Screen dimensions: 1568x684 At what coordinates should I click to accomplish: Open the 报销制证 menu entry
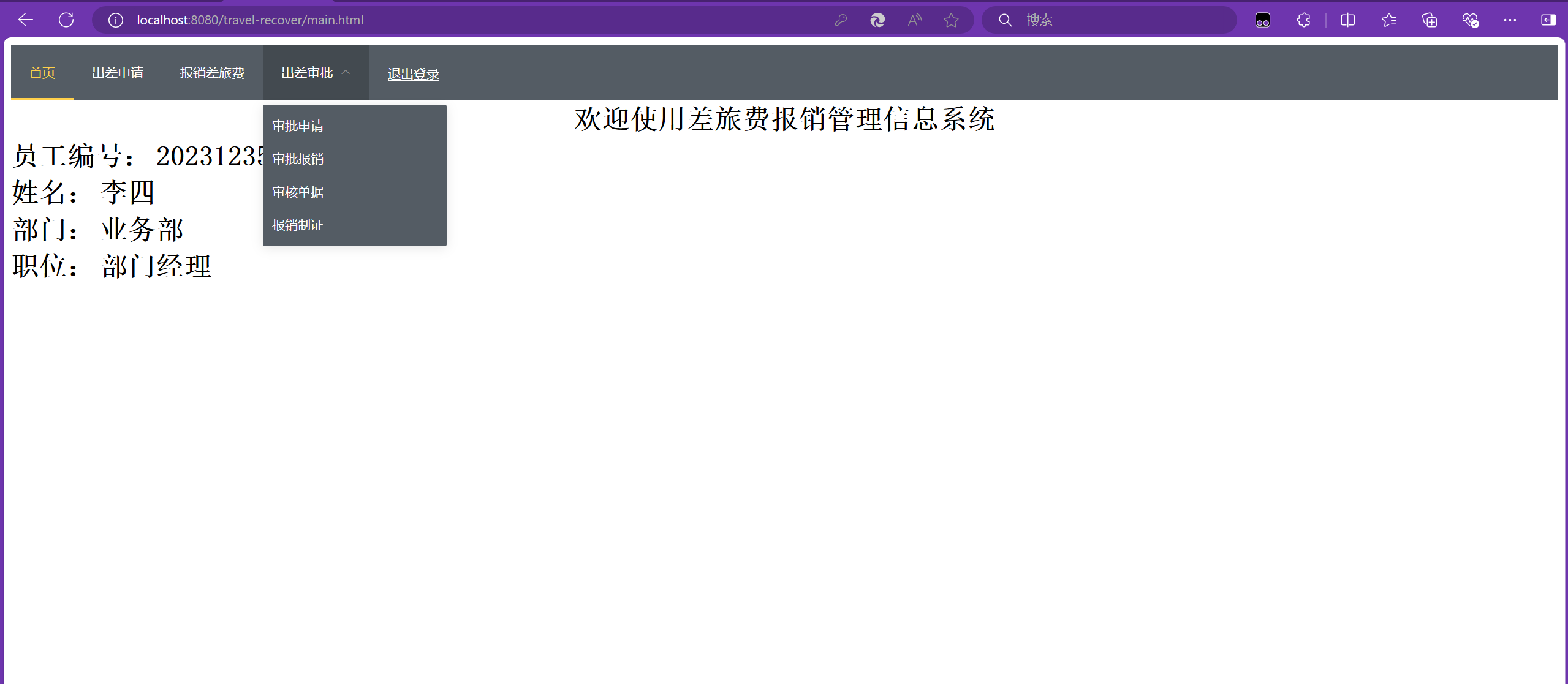pyautogui.click(x=298, y=225)
